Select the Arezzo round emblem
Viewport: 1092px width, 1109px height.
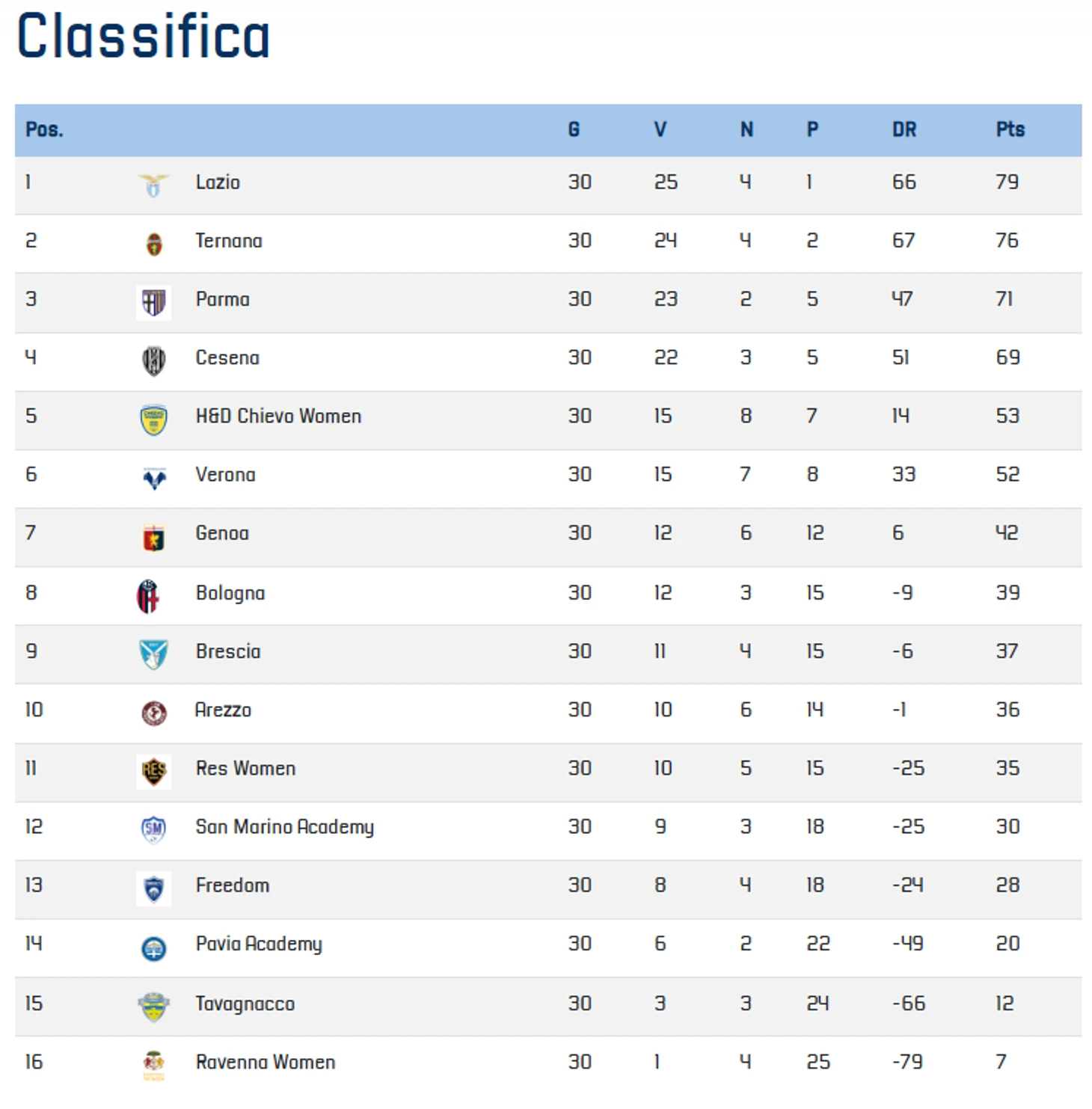(x=154, y=713)
